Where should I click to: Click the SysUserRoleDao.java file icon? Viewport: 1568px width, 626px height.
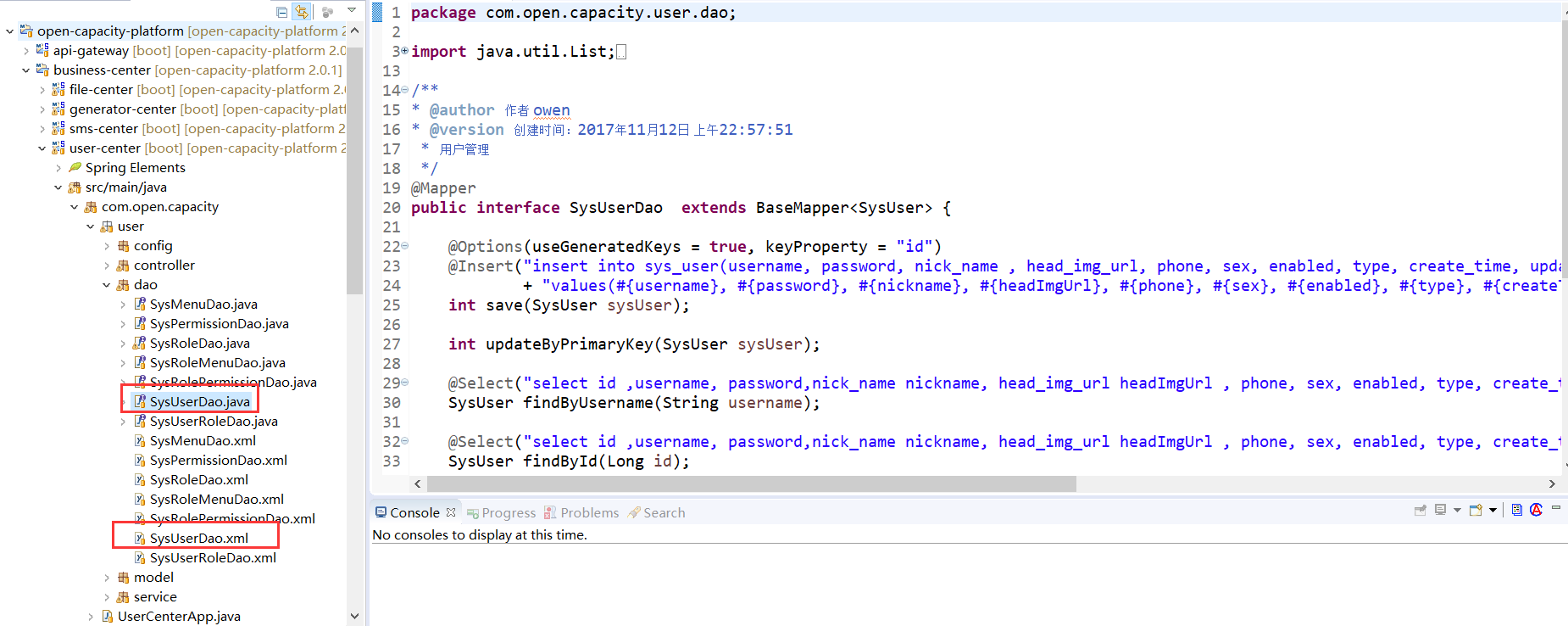pyautogui.click(x=140, y=422)
